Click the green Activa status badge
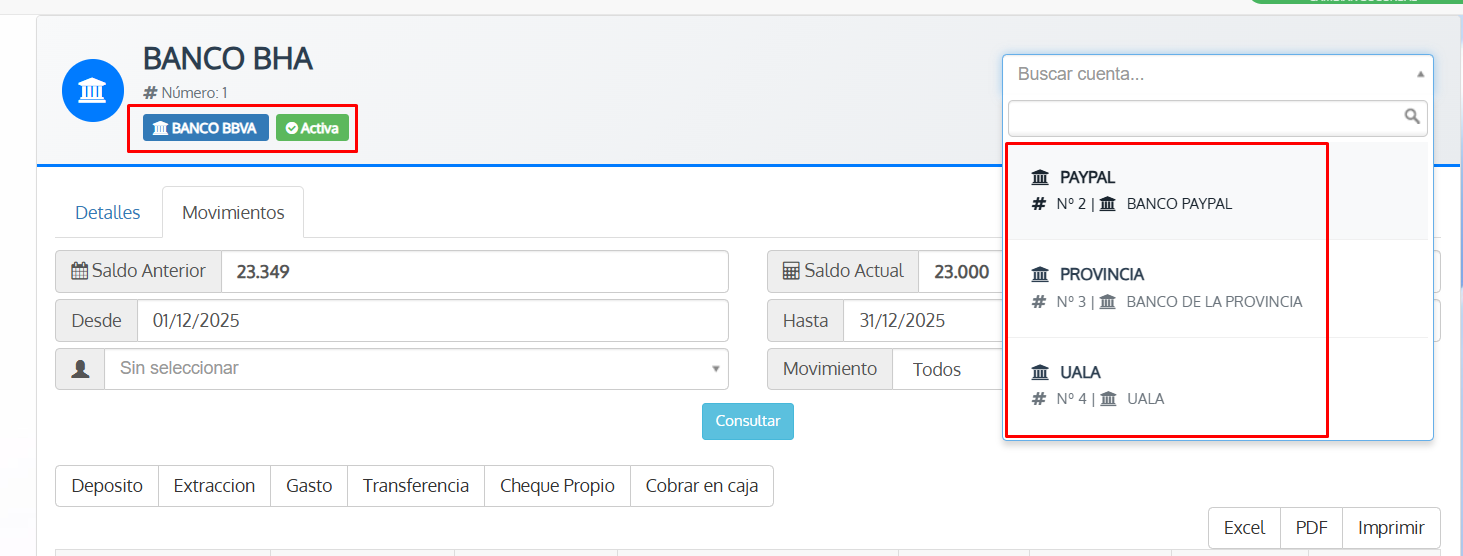This screenshot has width=1463, height=556. tap(312, 128)
